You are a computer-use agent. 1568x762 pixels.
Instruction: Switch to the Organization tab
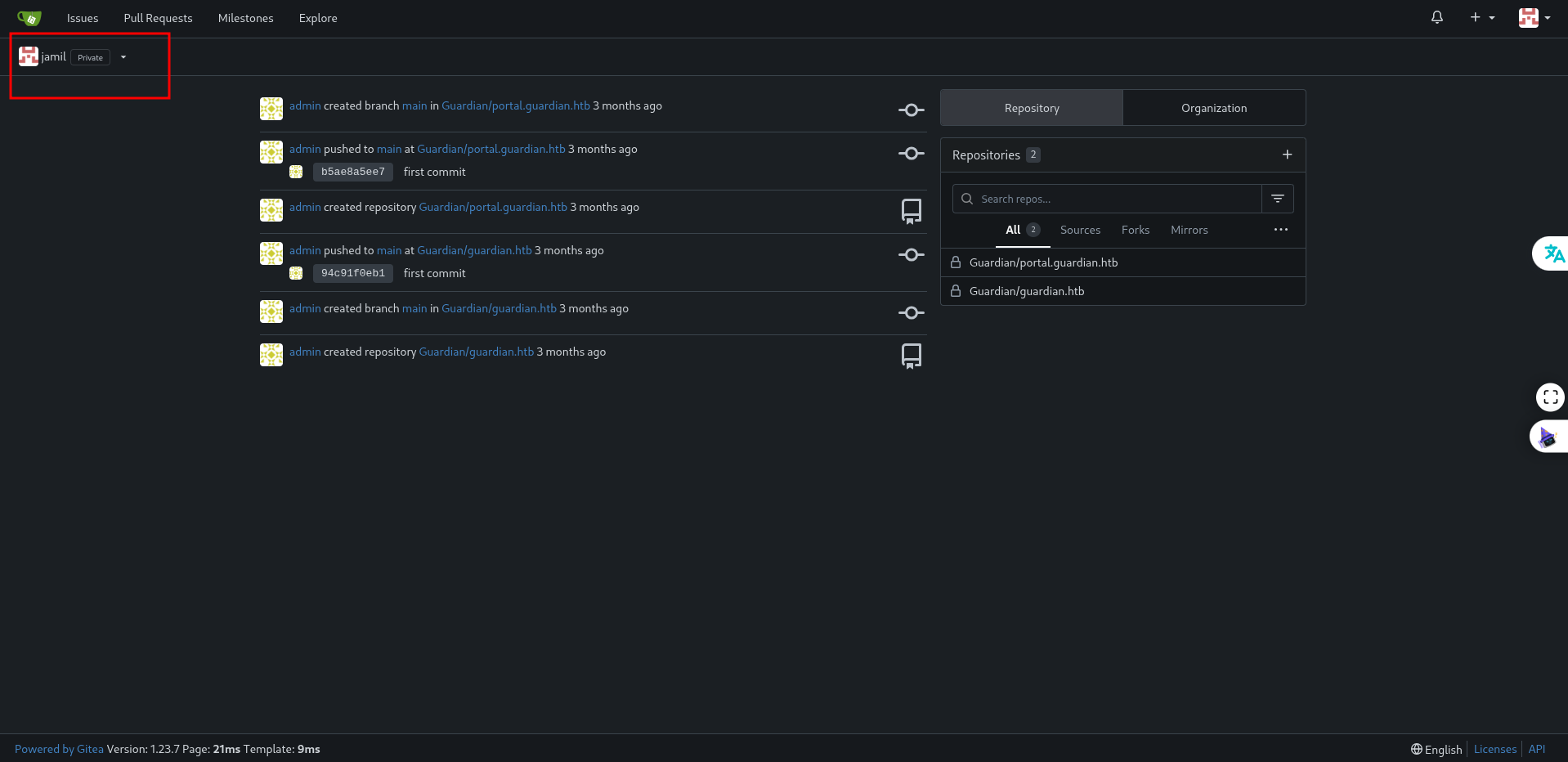(x=1213, y=108)
